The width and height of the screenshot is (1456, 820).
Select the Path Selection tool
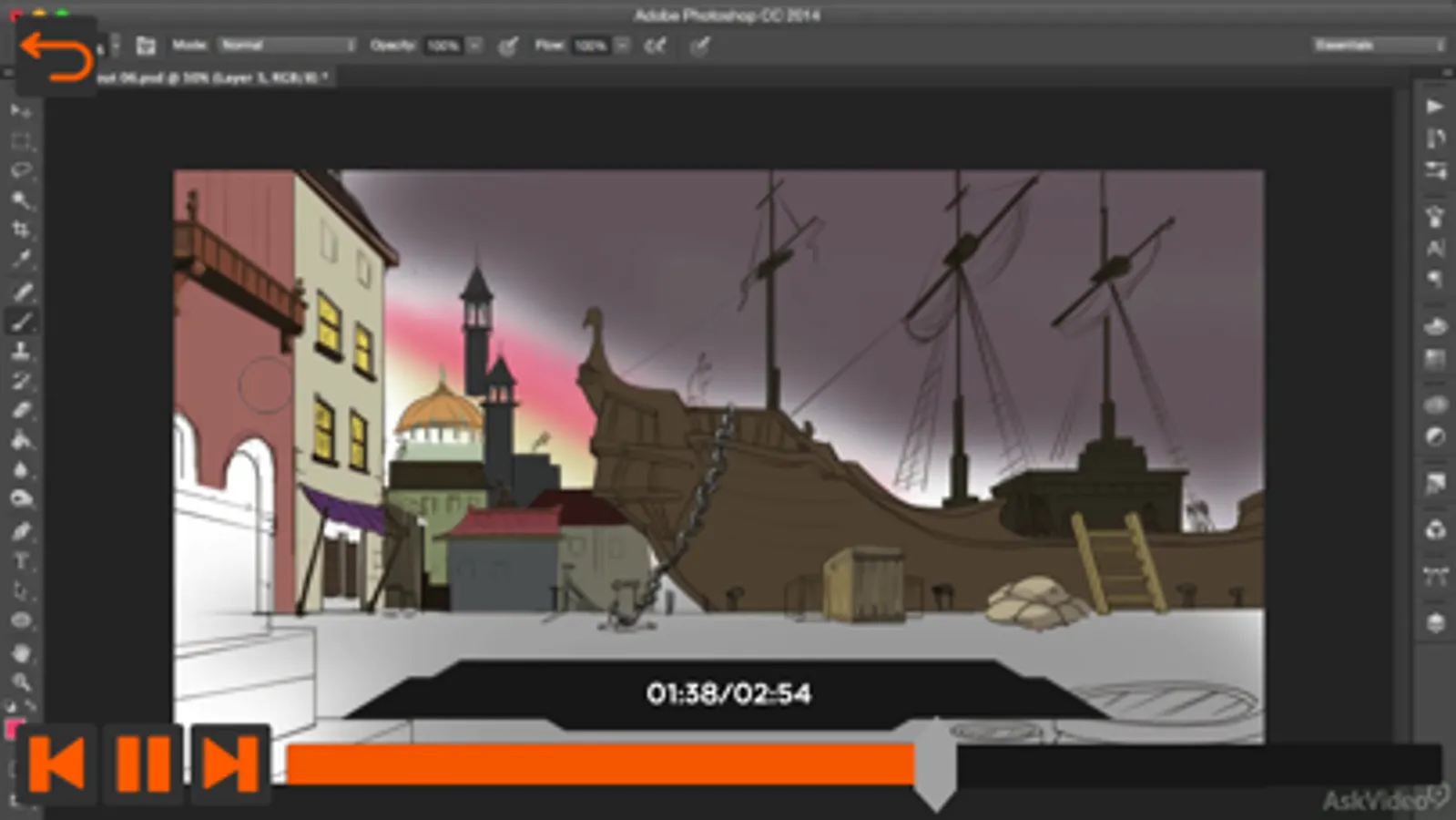coord(21,590)
